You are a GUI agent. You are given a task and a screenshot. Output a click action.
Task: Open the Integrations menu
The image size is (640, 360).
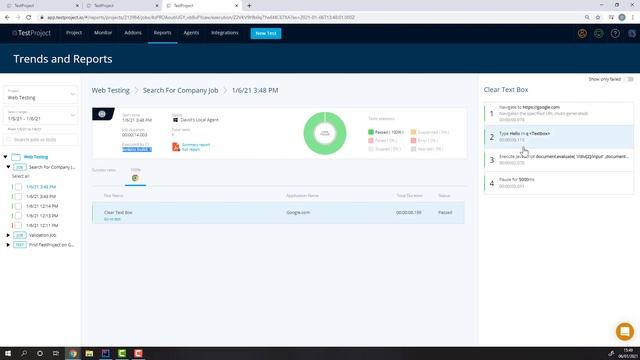coord(224,33)
